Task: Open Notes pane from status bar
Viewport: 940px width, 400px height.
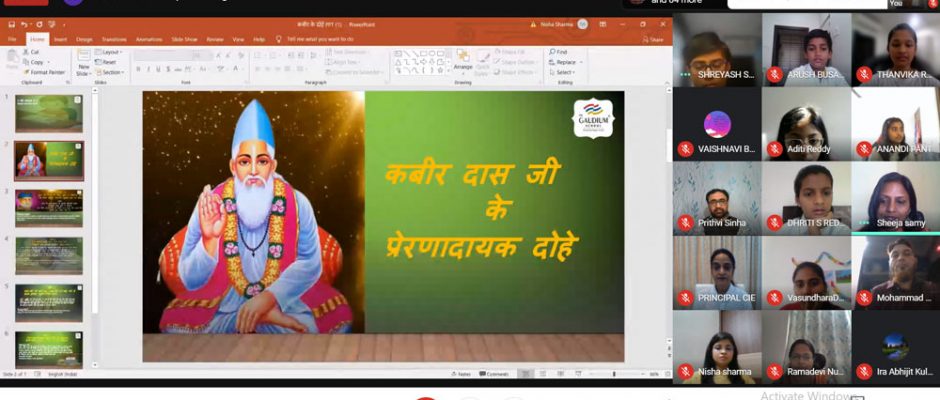Action: (460, 374)
